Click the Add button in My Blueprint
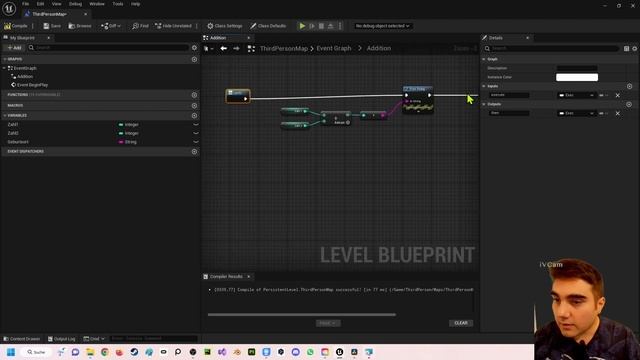 [14, 48]
